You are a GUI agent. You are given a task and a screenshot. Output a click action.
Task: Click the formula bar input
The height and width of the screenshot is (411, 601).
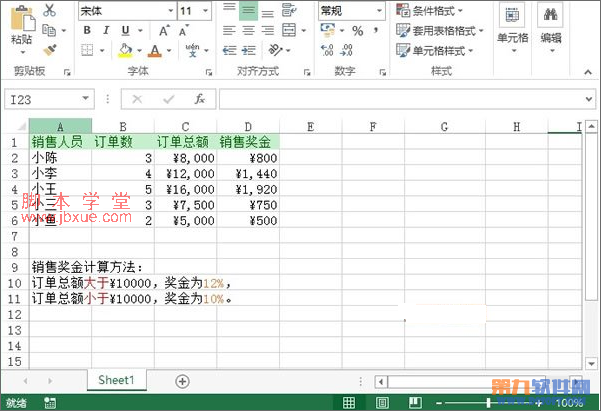click(402, 99)
